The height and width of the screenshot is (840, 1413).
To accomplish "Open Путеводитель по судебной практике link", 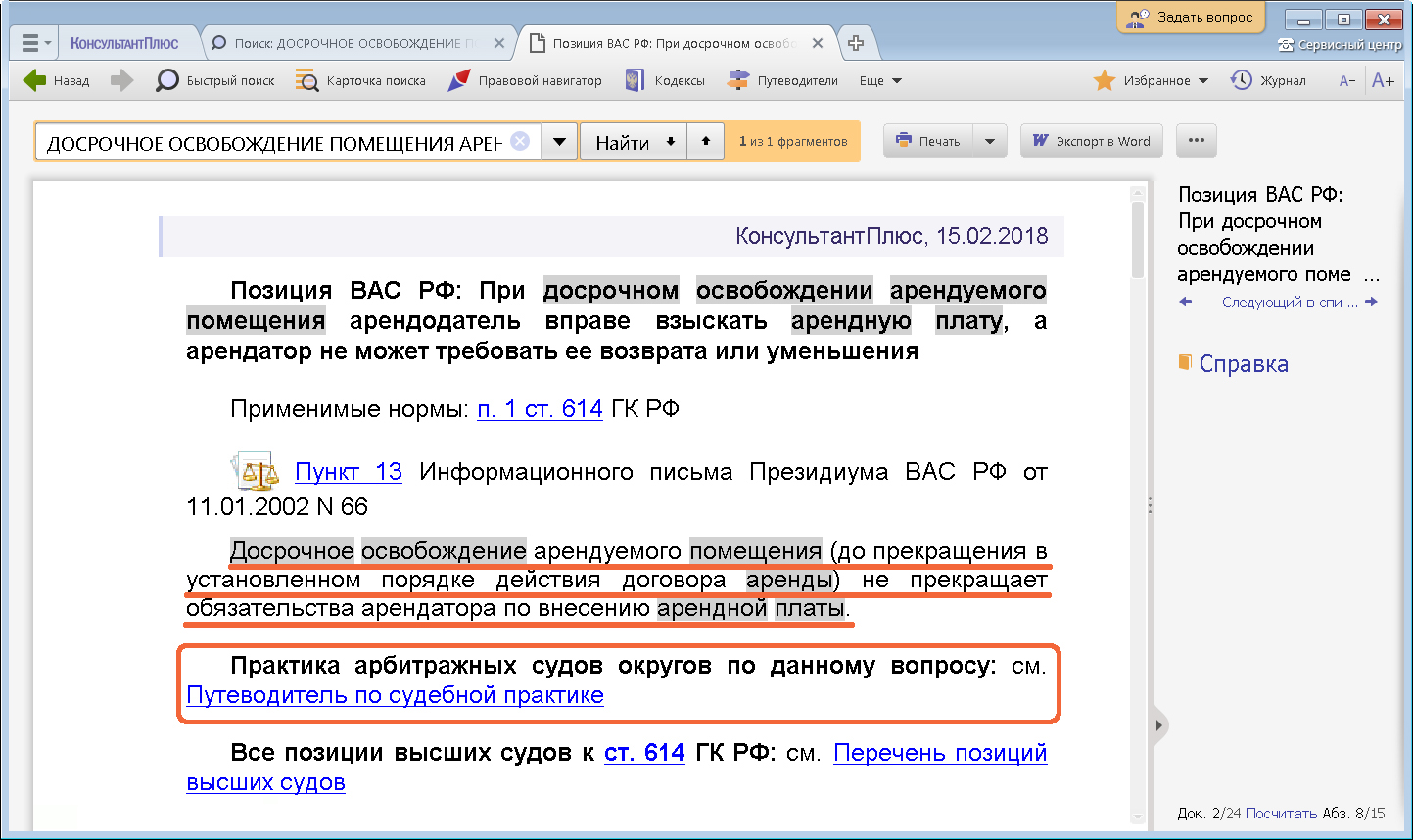I will [x=395, y=696].
